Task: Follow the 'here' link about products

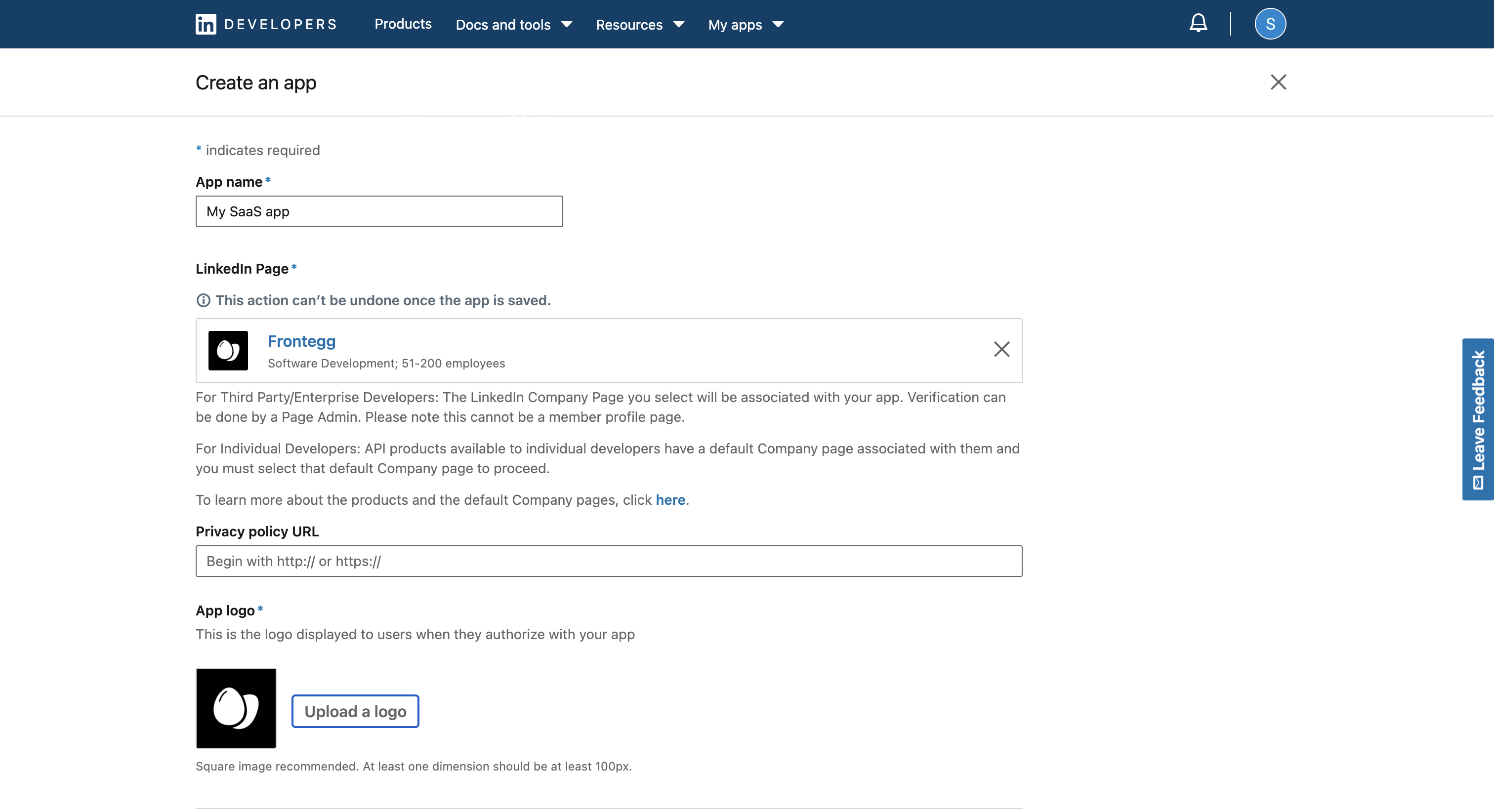Action: tap(670, 500)
